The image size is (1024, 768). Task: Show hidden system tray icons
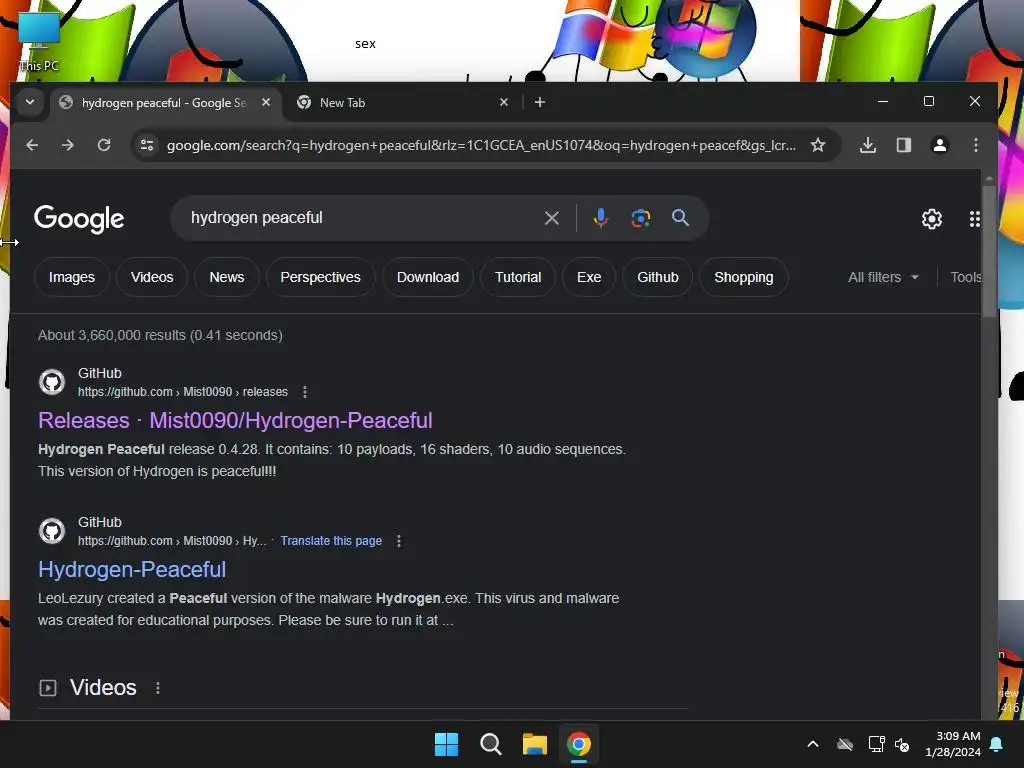[813, 744]
